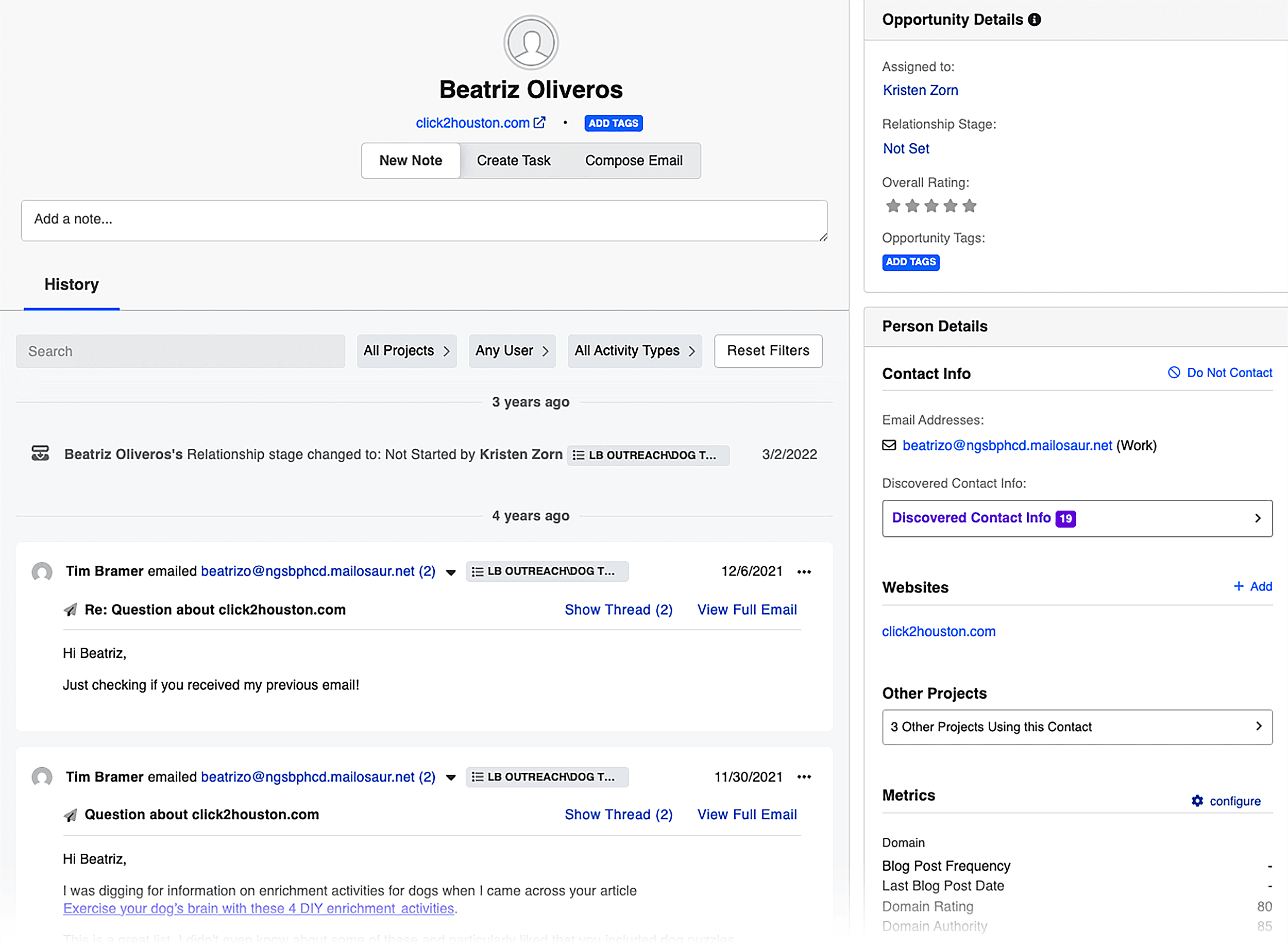
Task: Click the paper plane icon beside the email subject
Action: pyautogui.click(x=70, y=610)
